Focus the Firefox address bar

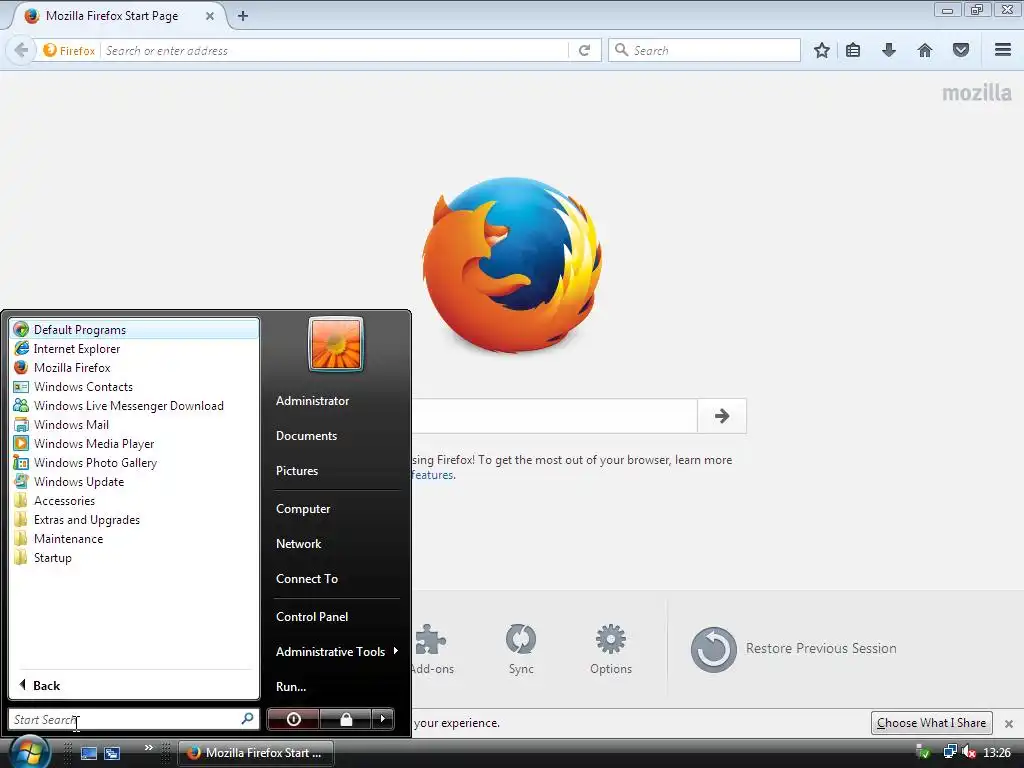[x=333, y=50]
